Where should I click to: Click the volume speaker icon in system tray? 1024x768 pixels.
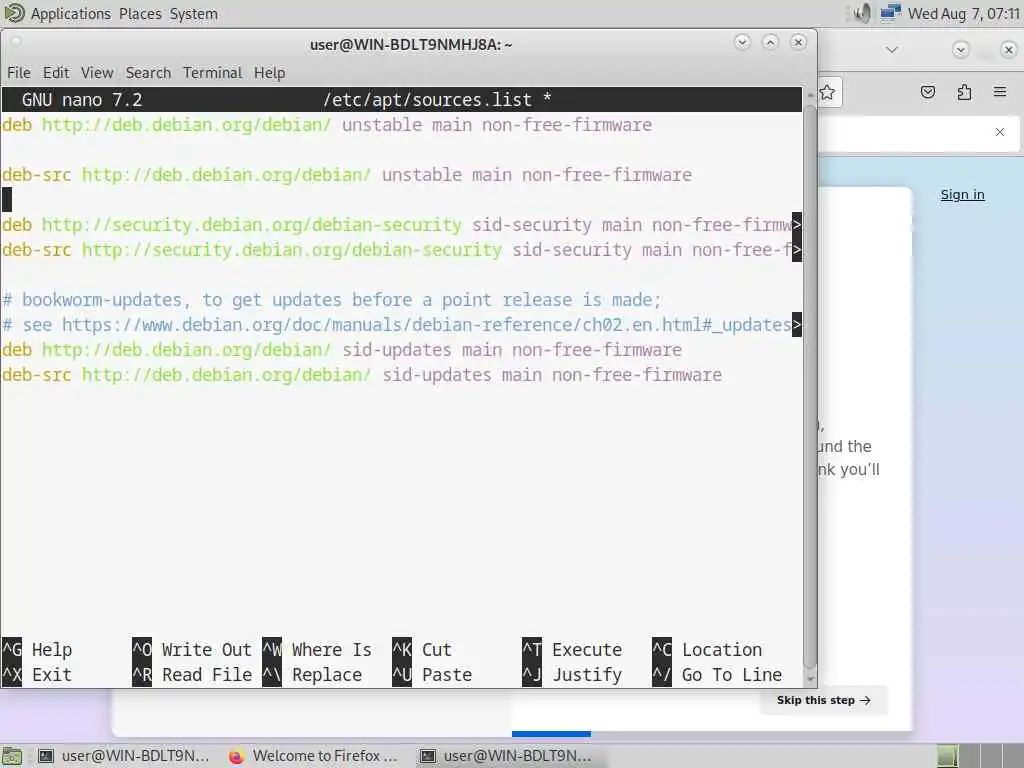coord(861,13)
